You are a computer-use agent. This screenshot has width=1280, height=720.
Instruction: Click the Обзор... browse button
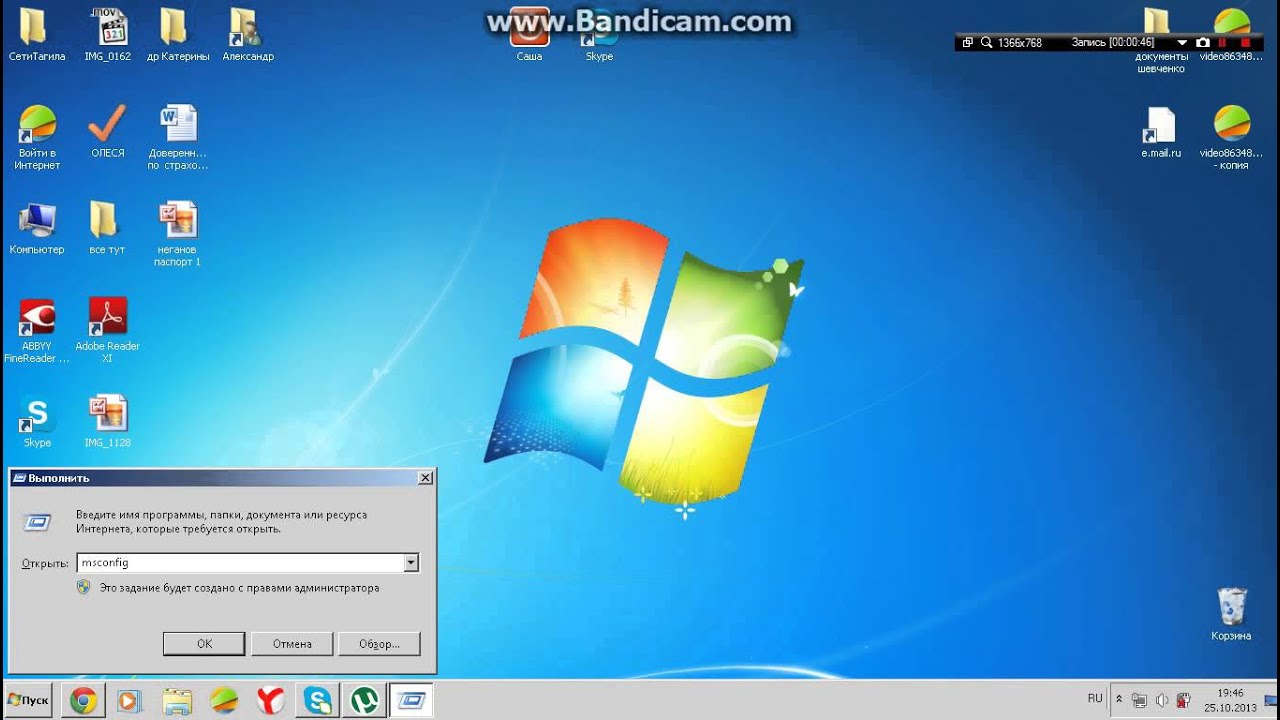pos(379,644)
